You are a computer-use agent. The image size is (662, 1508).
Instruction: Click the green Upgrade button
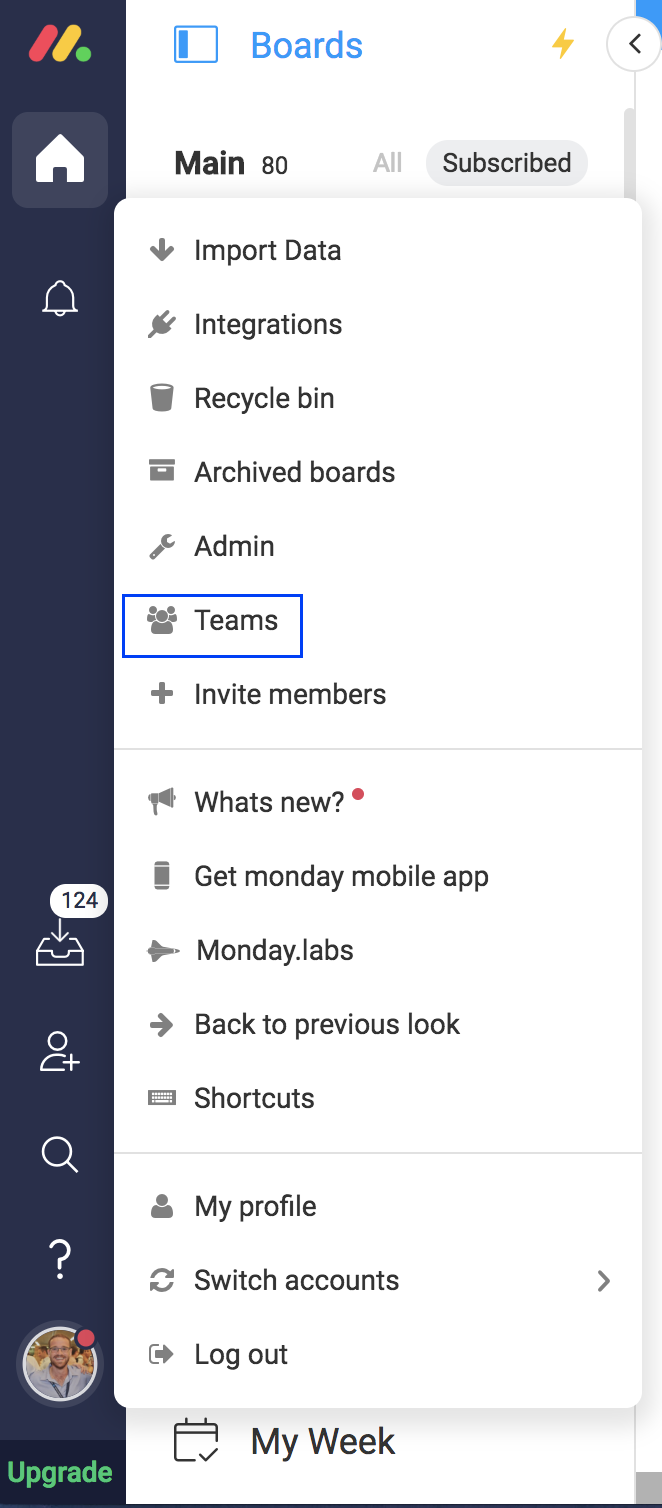tap(60, 1472)
